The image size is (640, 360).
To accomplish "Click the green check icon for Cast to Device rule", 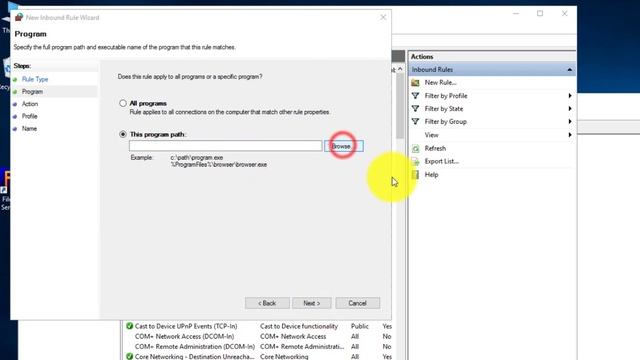I will click(x=129, y=326).
